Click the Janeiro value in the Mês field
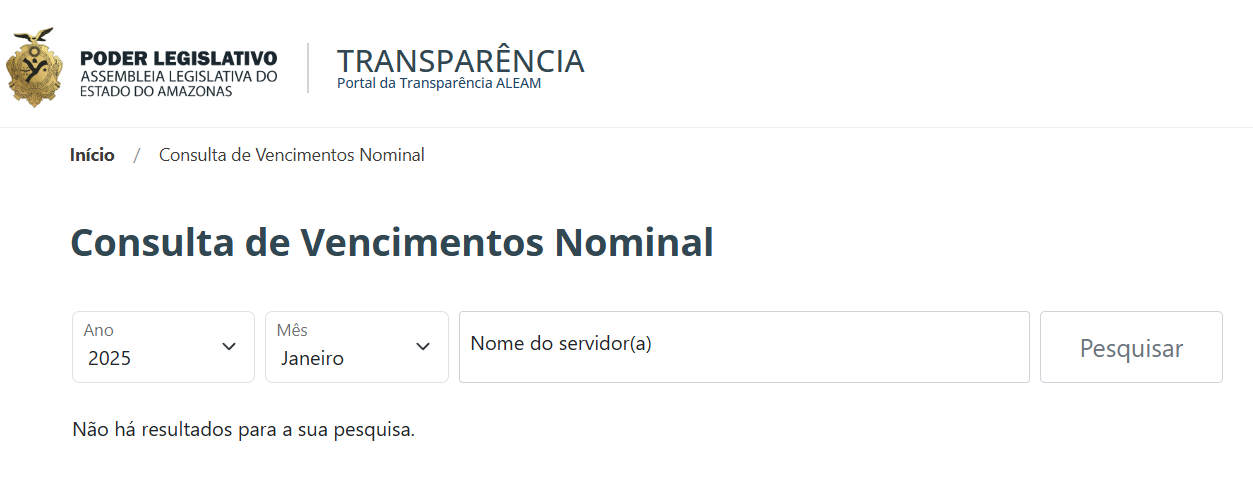The height and width of the screenshot is (503, 1253). [312, 358]
